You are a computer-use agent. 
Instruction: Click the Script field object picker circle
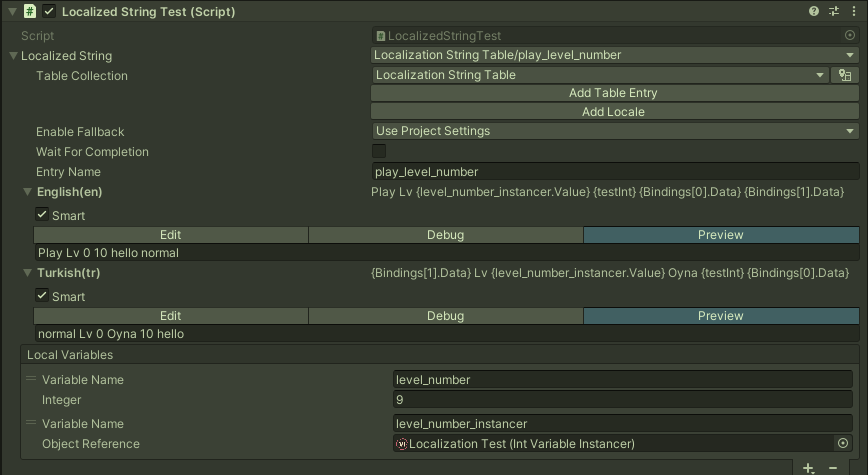tap(850, 35)
